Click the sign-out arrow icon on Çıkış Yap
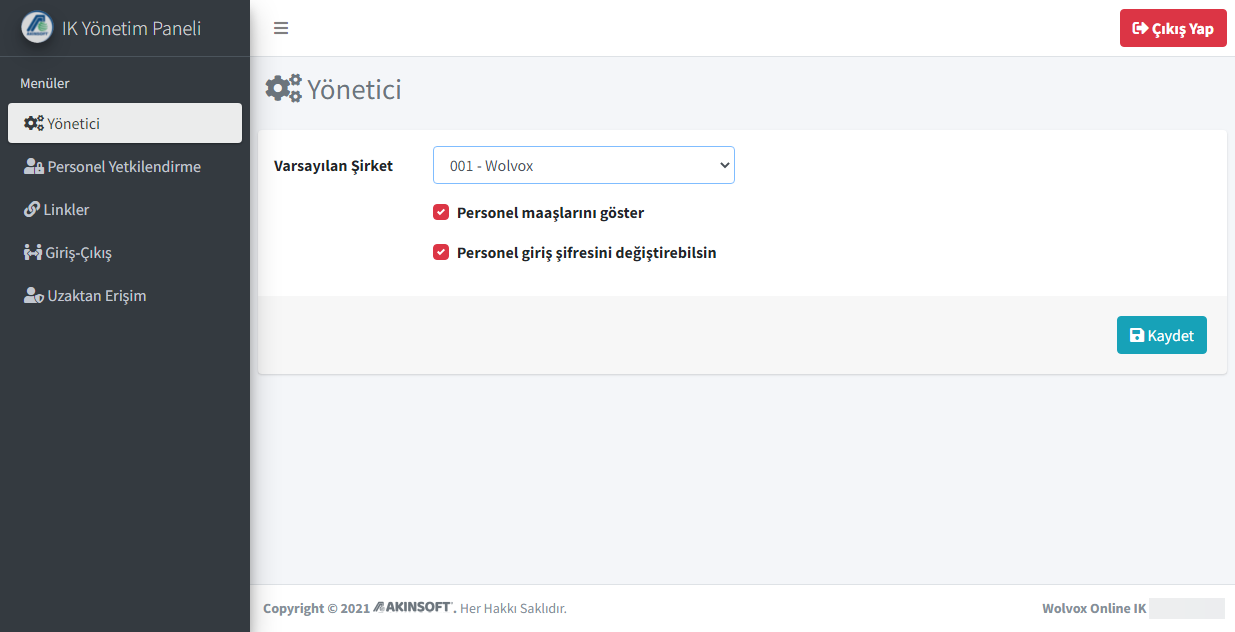Screen dimensions: 1235x632 point(1140,28)
